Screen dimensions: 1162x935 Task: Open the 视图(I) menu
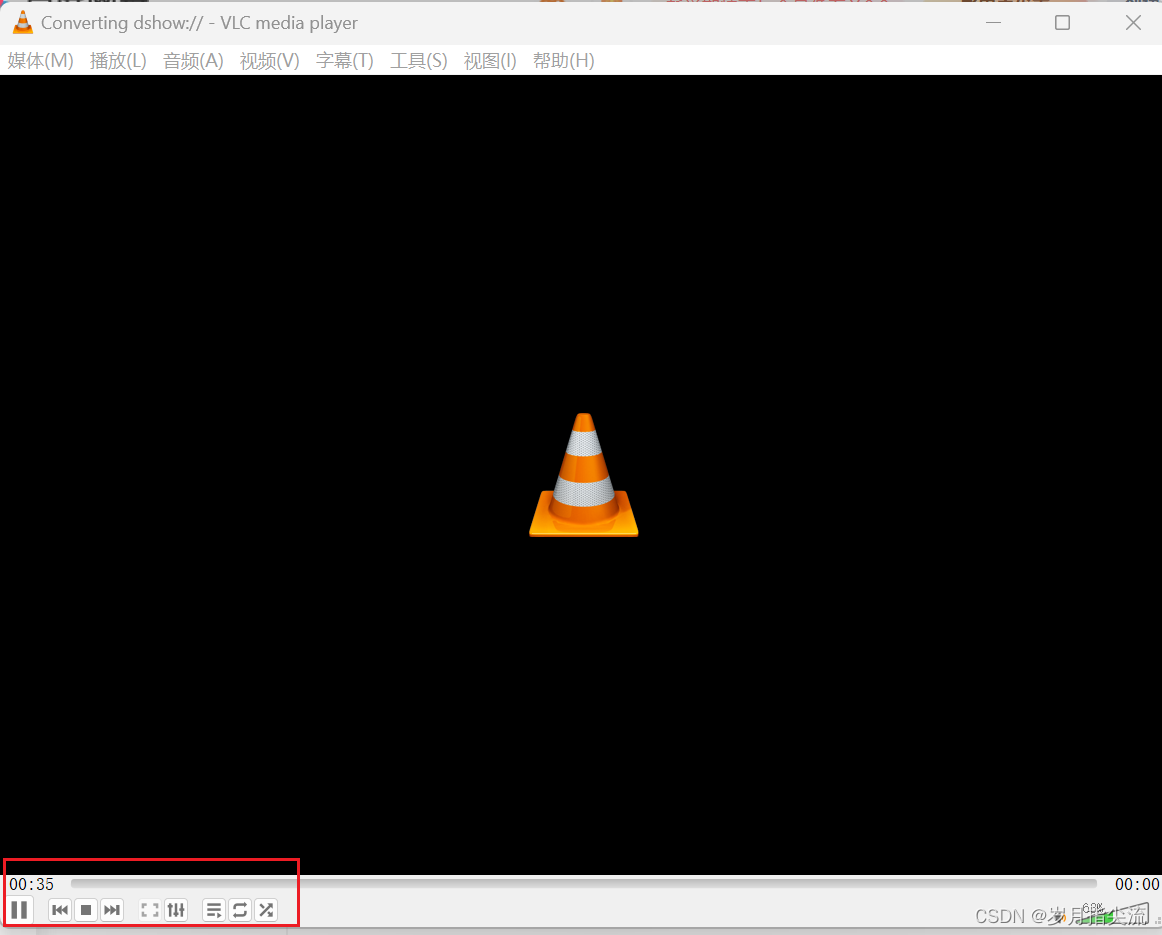tap(490, 61)
